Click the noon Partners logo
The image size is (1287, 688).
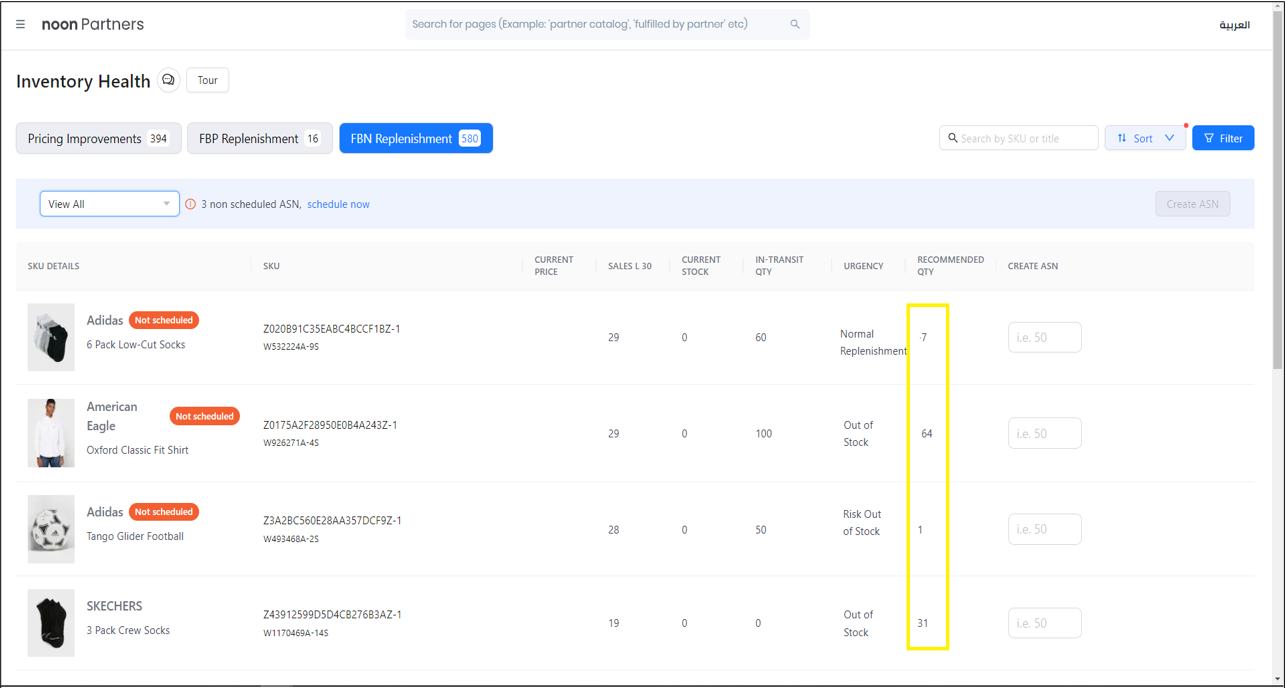click(93, 25)
